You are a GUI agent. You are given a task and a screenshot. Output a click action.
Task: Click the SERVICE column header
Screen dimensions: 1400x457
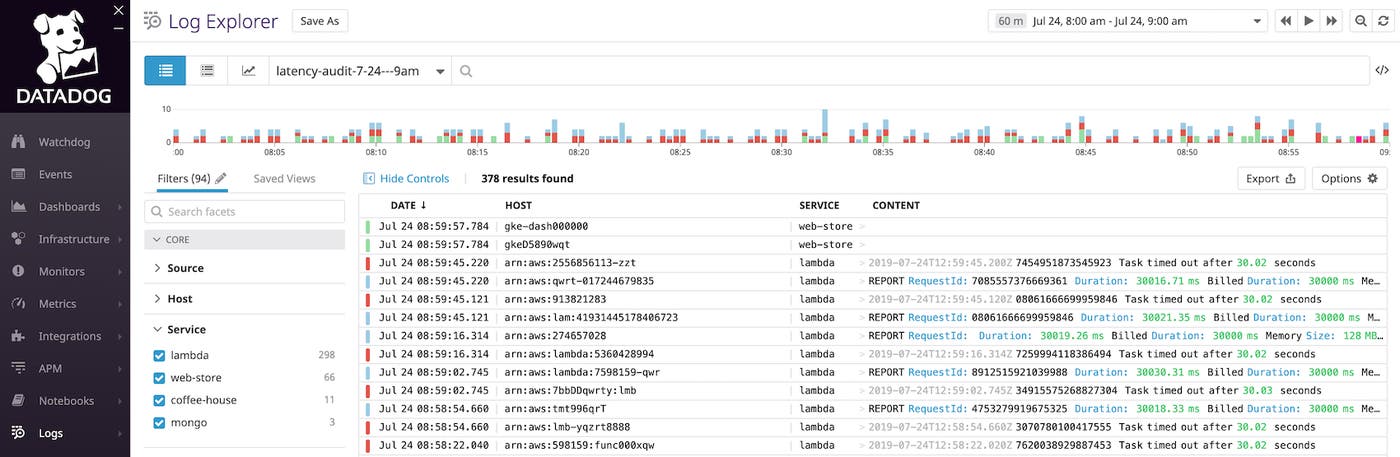[x=819, y=206]
